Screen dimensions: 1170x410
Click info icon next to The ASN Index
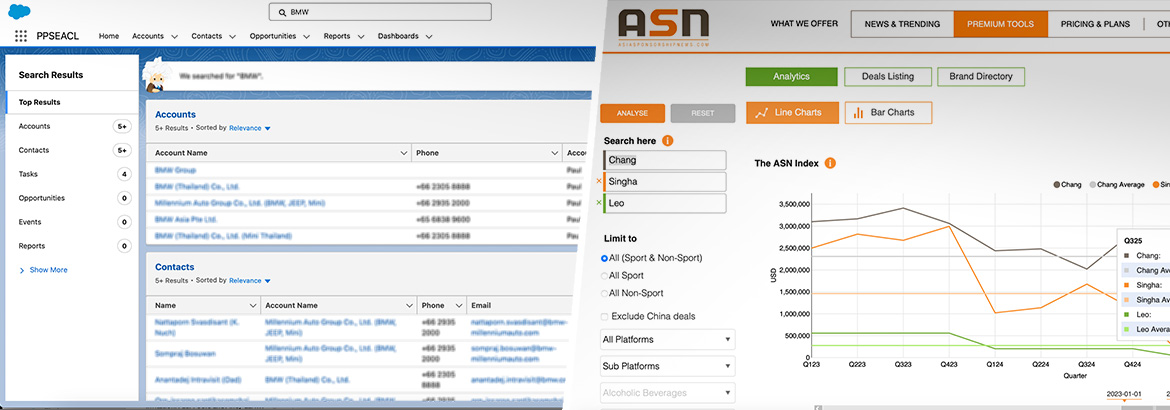pos(830,163)
